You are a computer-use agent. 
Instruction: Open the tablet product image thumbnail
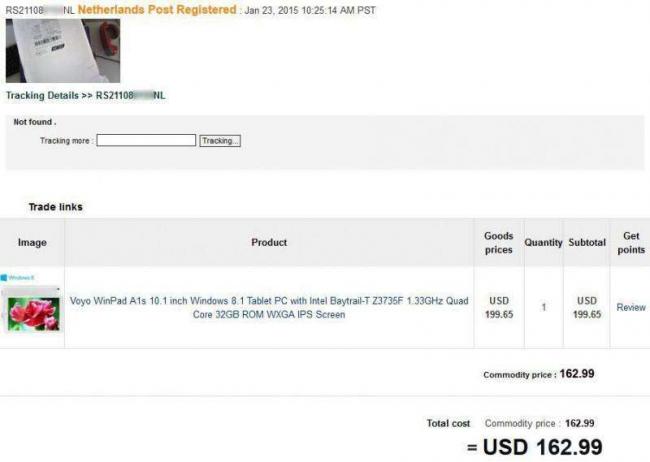click(32, 310)
